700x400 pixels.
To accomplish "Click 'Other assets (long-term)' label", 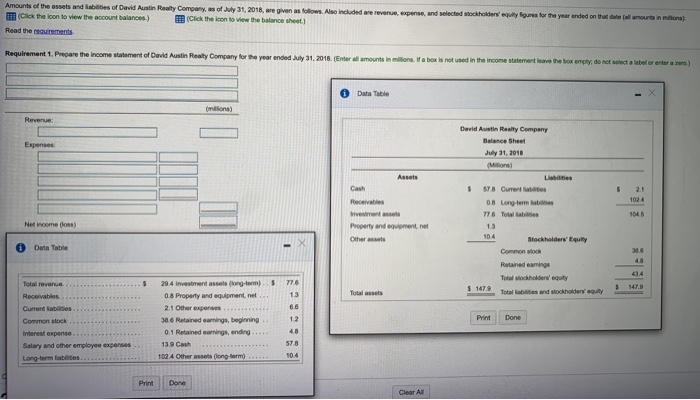I will pyautogui.click(x=210, y=356).
